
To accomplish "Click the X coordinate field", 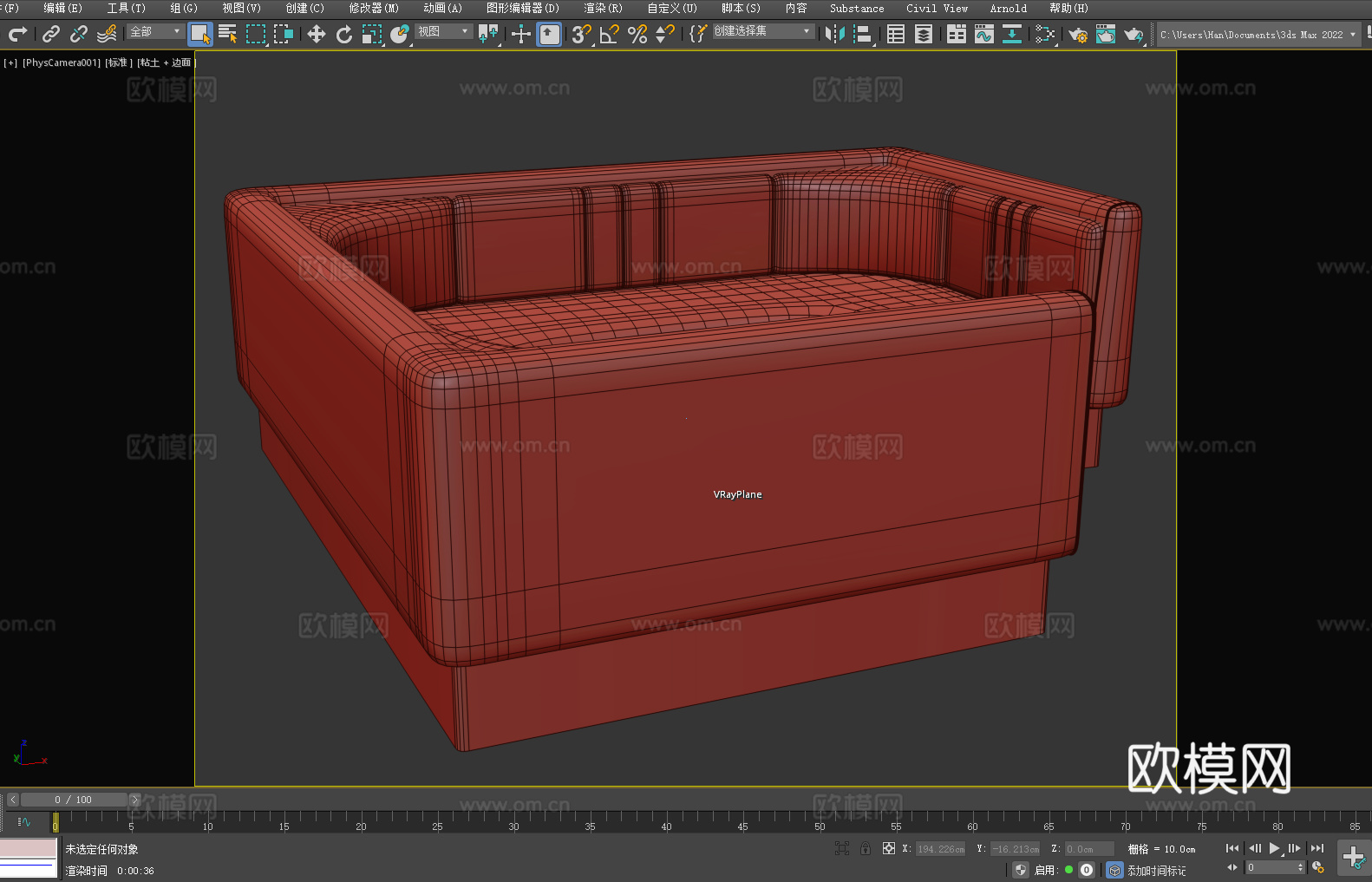I will point(941,849).
